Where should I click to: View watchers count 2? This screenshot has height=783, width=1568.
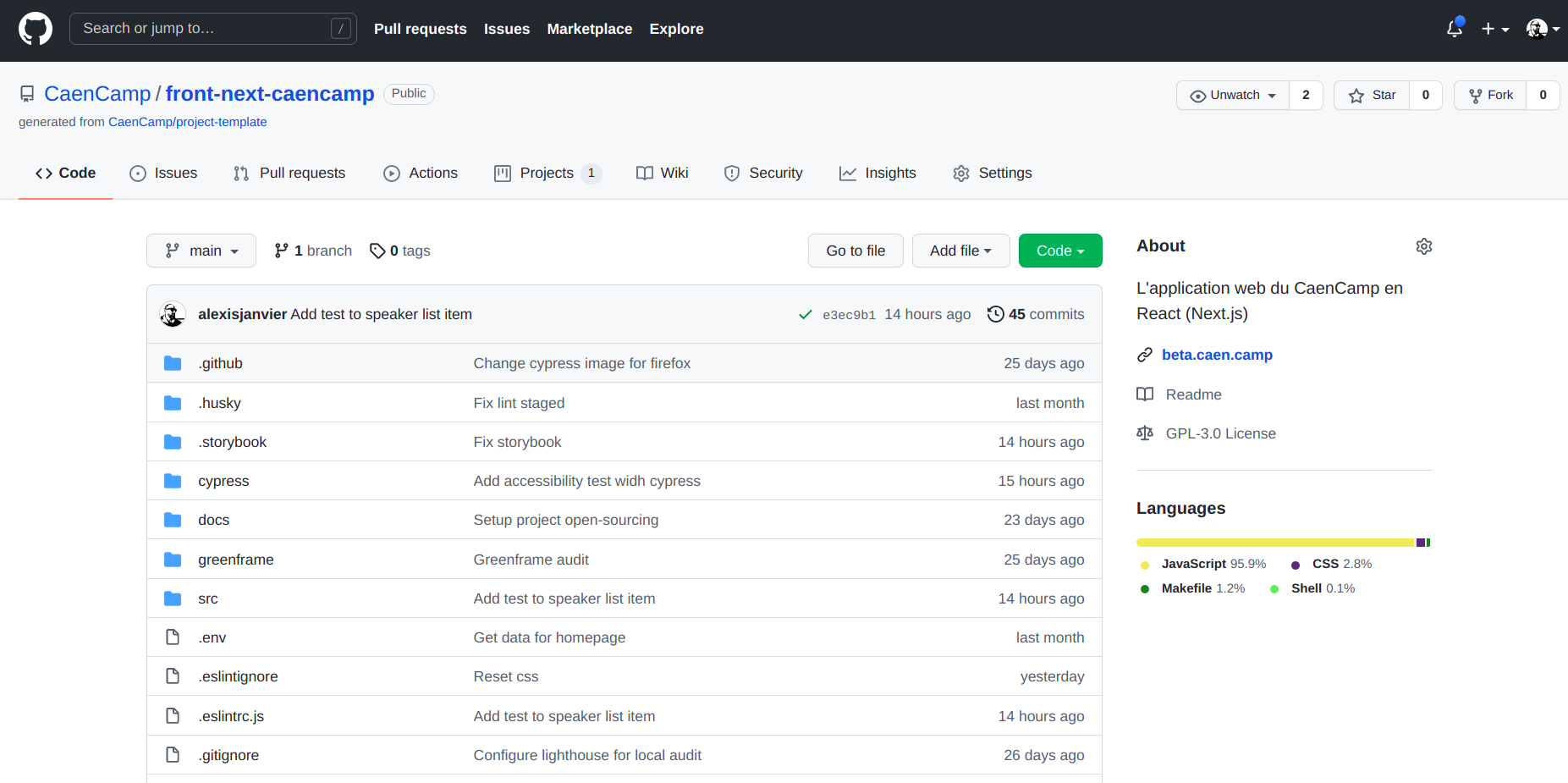coord(1306,96)
